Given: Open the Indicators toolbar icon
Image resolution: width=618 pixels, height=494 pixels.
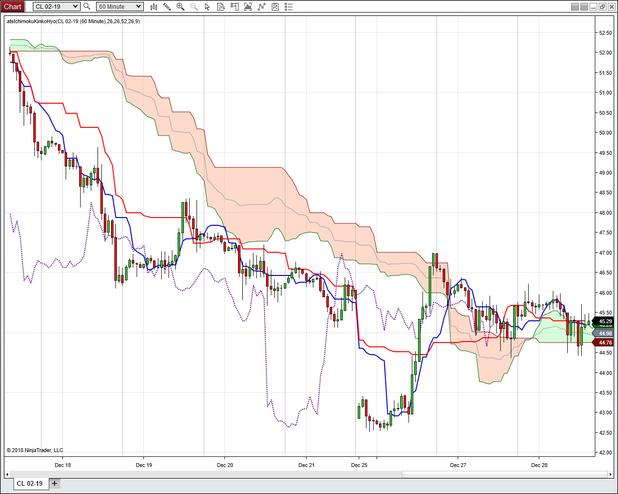Looking at the screenshot, I should click(247, 6).
